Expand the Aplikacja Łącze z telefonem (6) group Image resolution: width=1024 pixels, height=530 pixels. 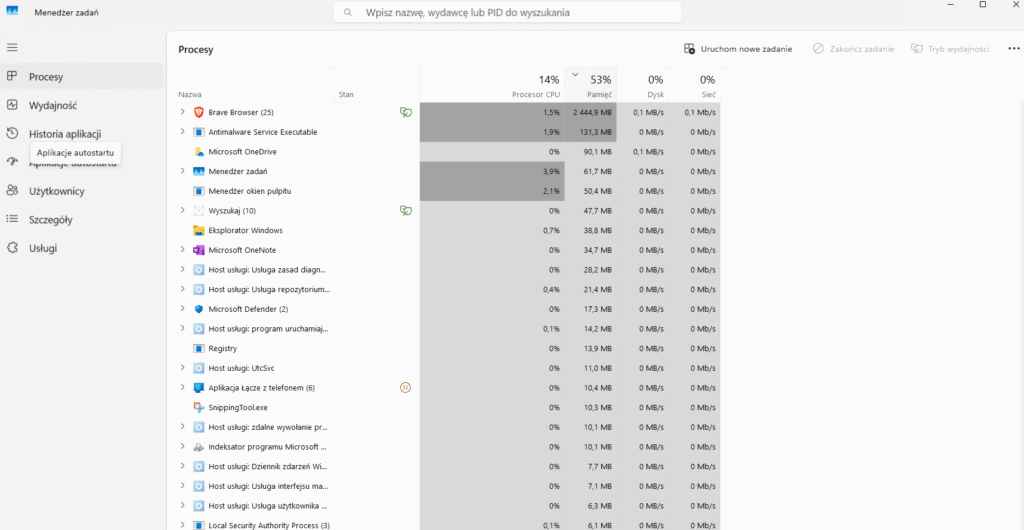[x=182, y=388]
